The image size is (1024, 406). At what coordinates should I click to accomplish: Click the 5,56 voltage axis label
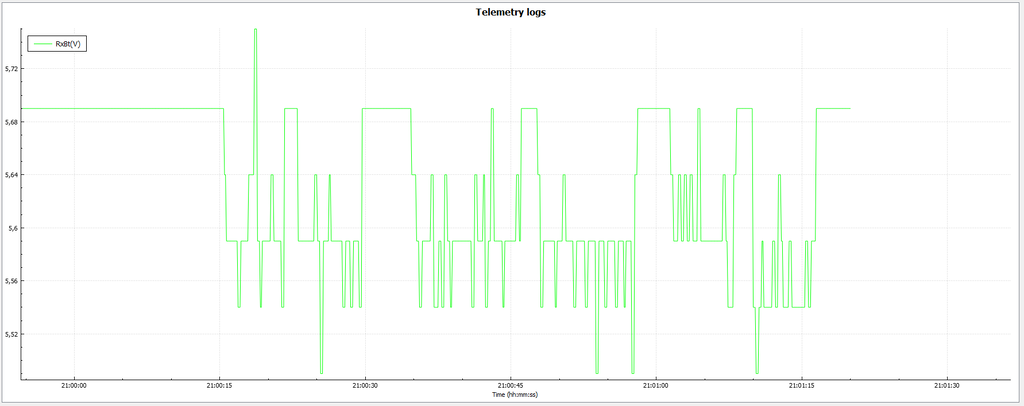coord(12,281)
